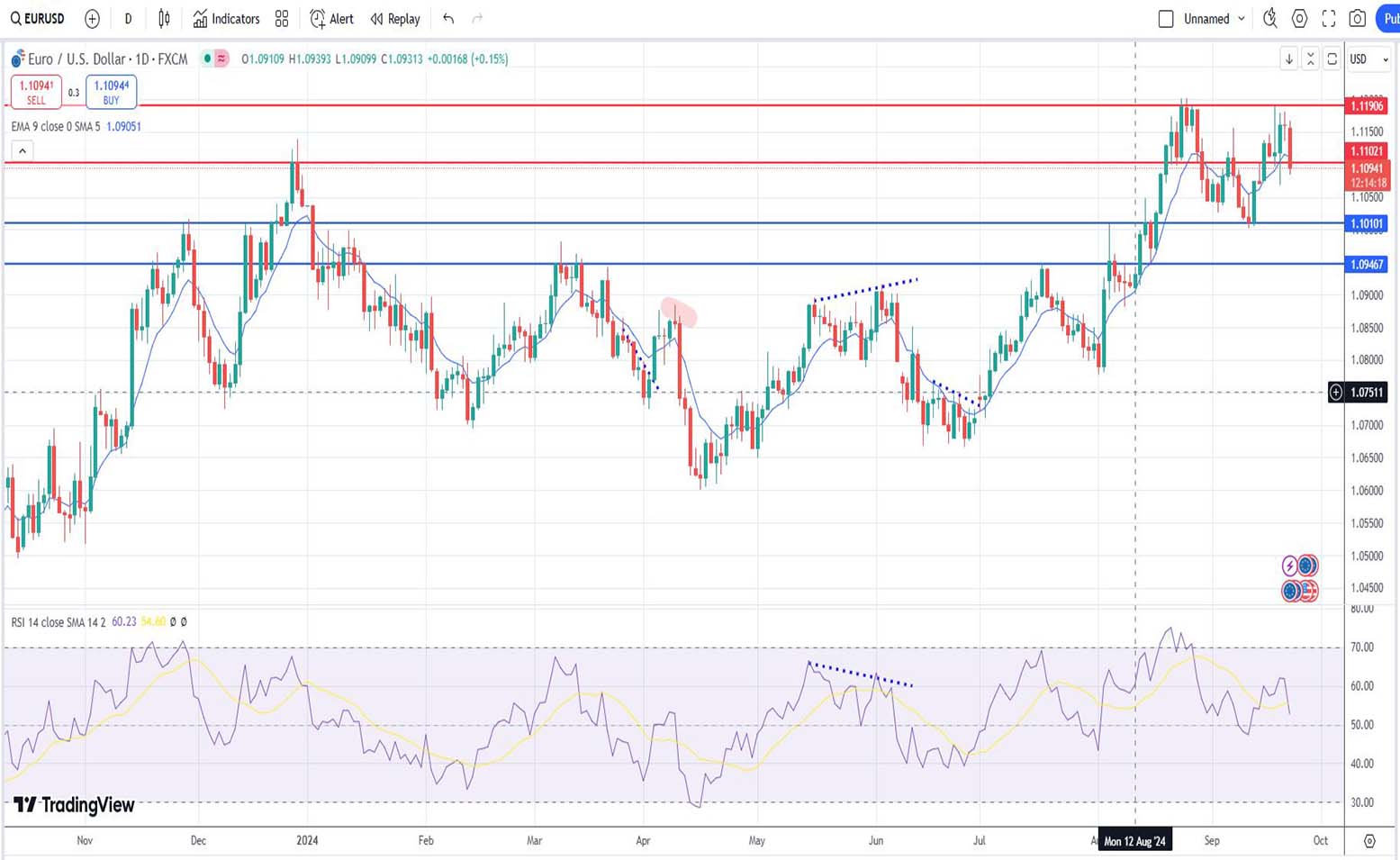Viewport: 1400px width, 860px height.
Task: Take a chart snapshot with camera icon
Action: [1358, 19]
